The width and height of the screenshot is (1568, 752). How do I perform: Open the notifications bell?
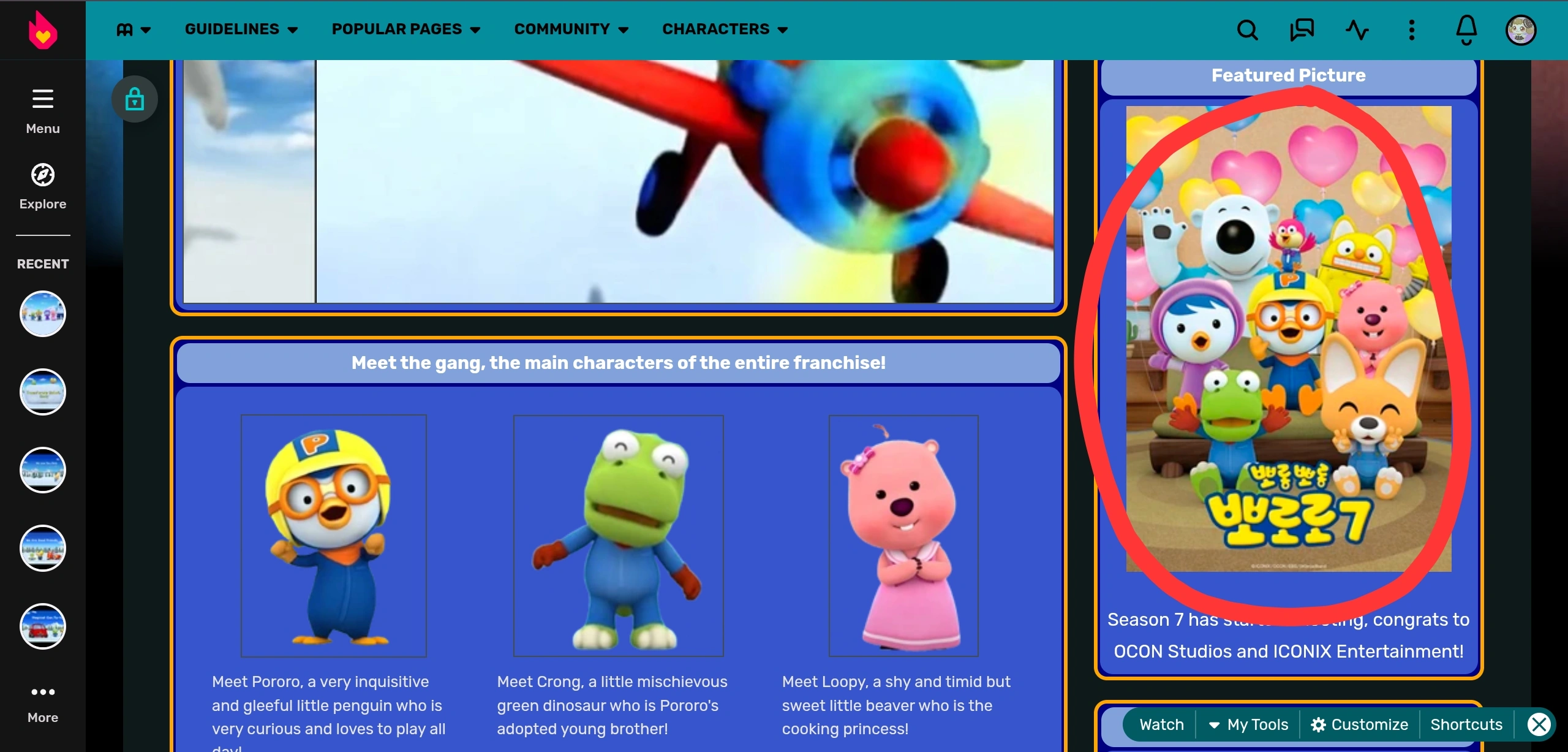[x=1466, y=30]
